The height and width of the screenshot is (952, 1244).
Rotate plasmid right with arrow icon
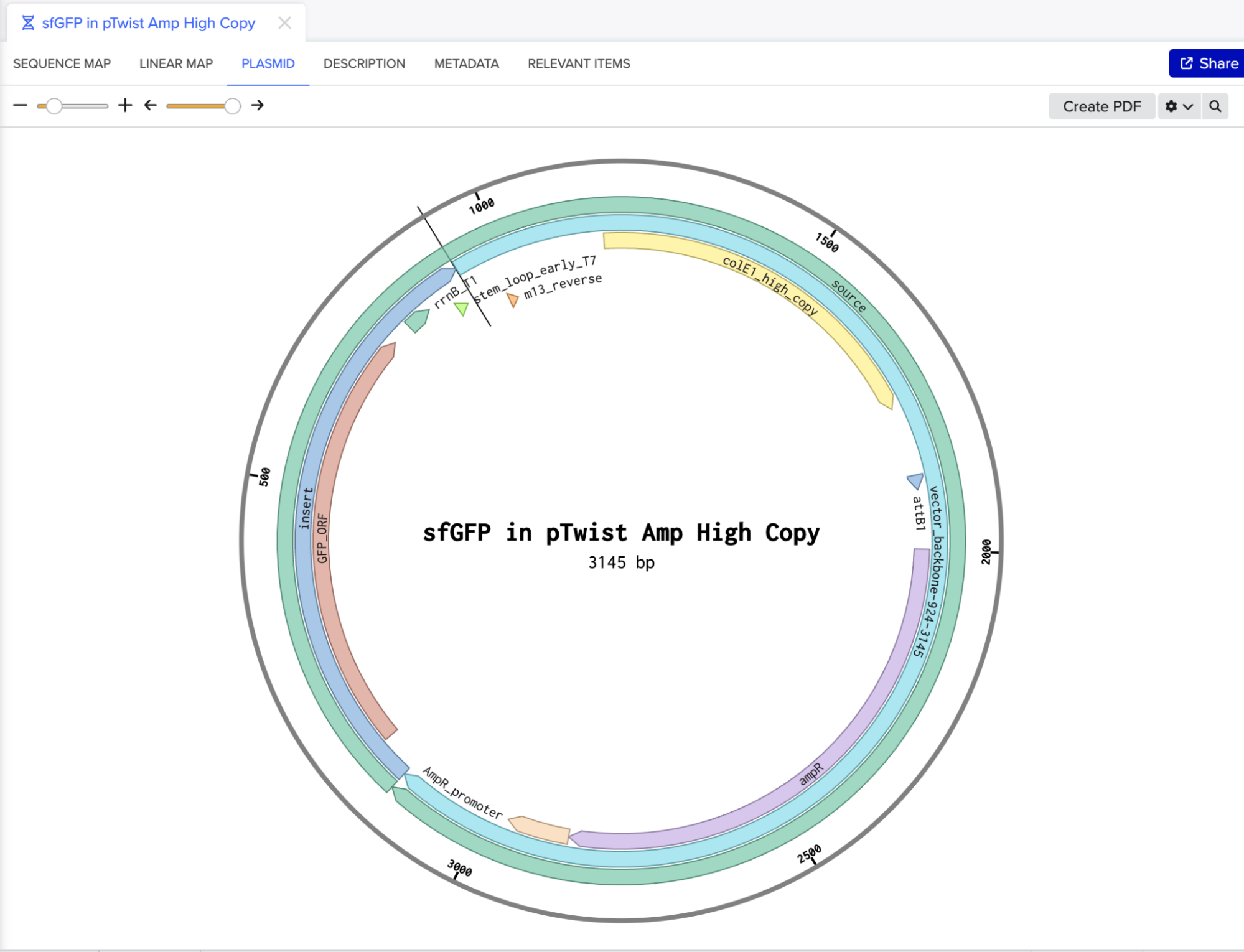[257, 105]
